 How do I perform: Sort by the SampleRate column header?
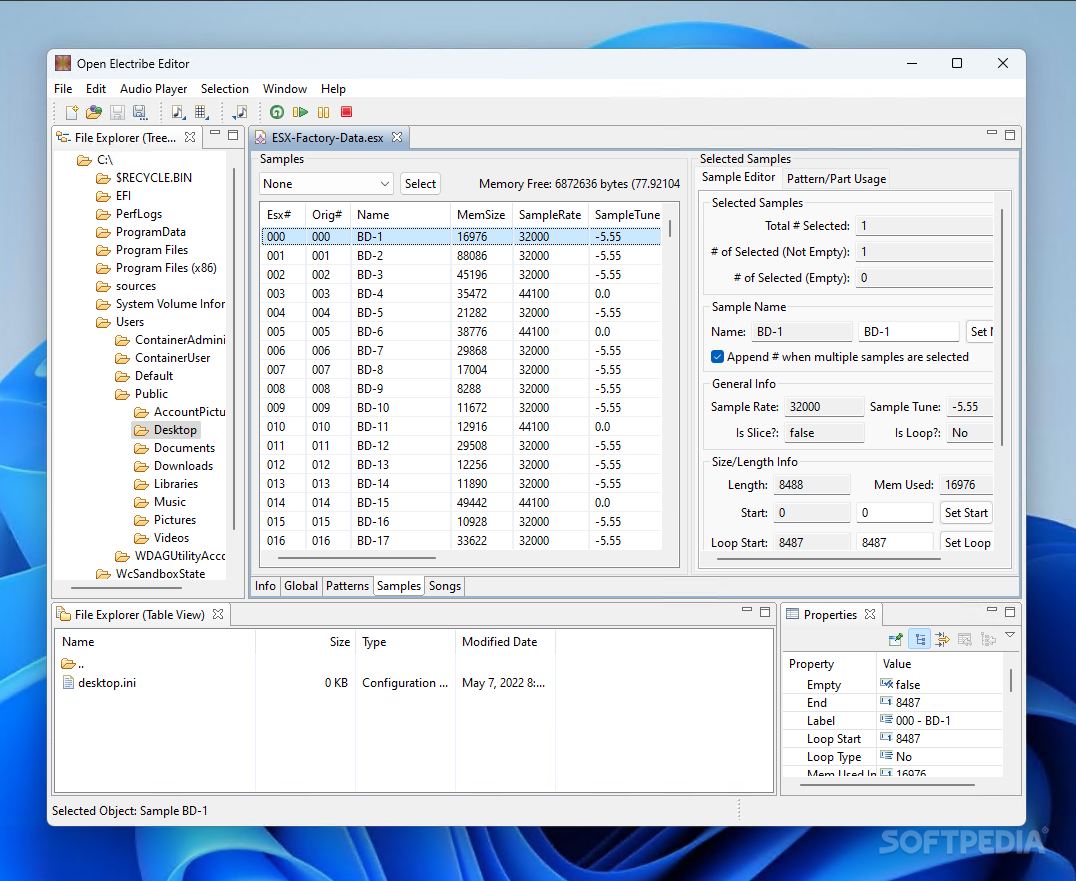(x=550, y=215)
